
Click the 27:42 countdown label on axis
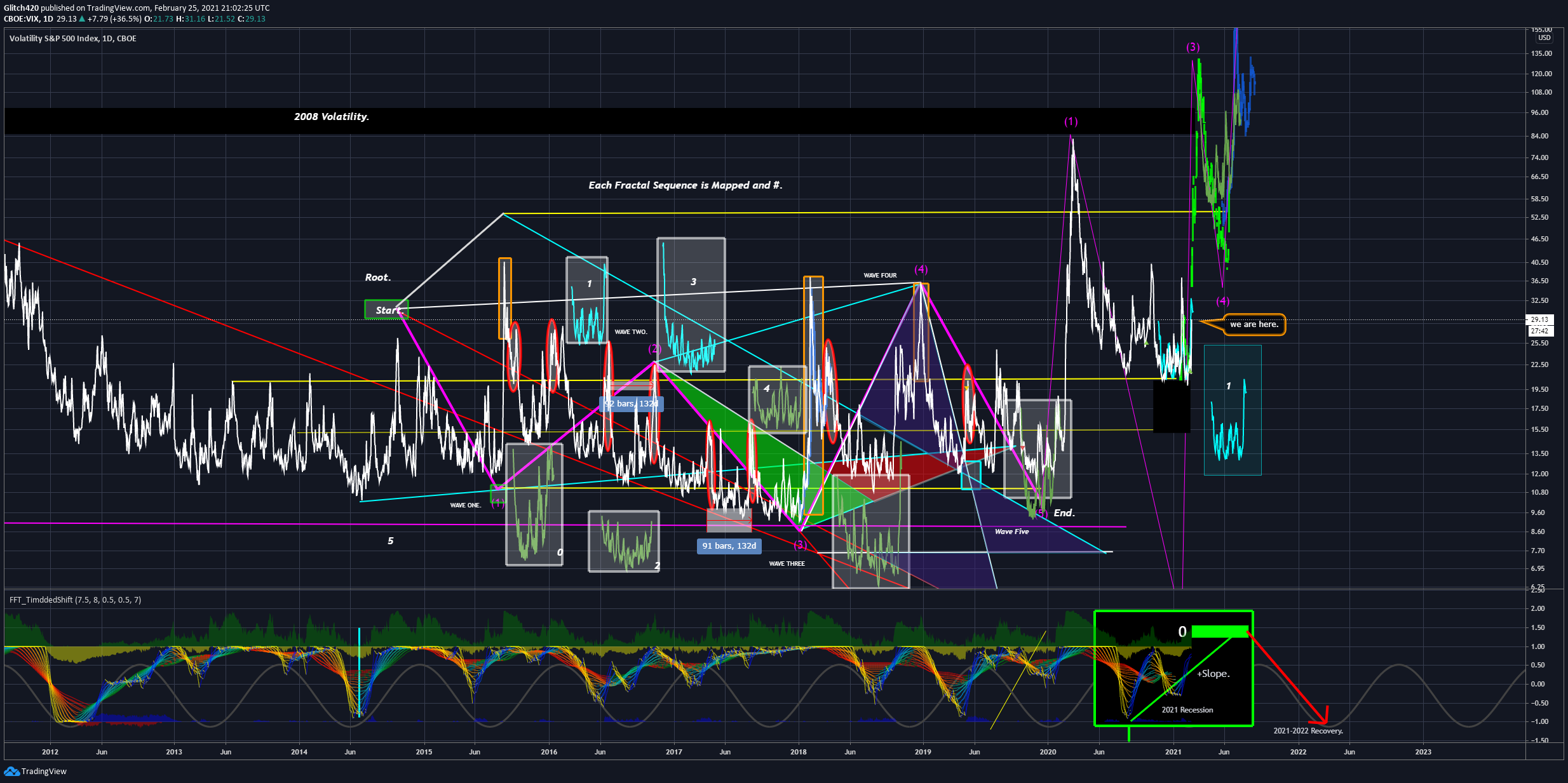[x=1539, y=331]
